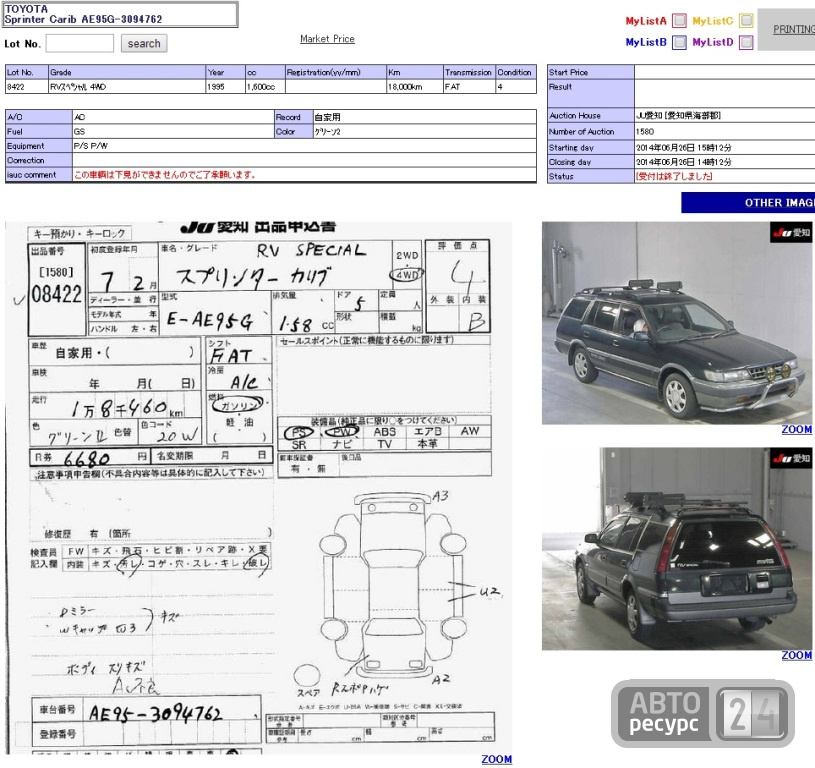Click the Number of Auction value 1580

point(645,132)
